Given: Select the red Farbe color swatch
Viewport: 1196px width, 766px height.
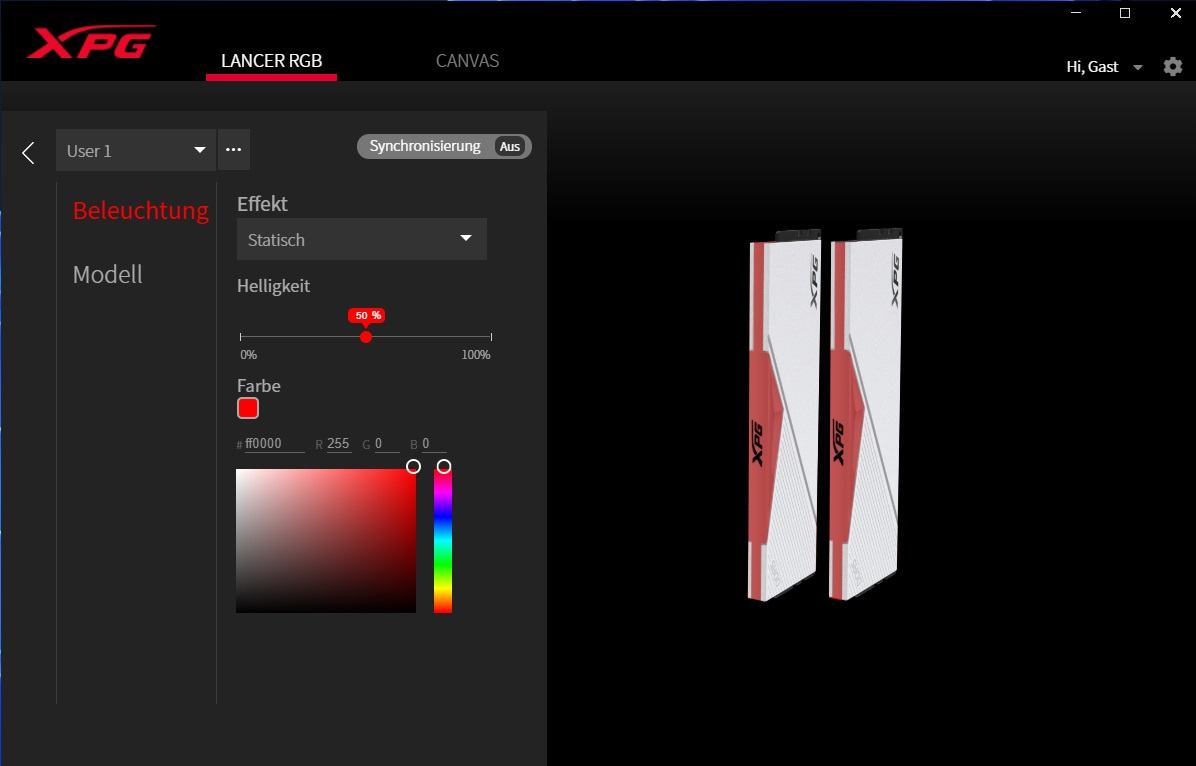Looking at the screenshot, I should coord(248,408).
